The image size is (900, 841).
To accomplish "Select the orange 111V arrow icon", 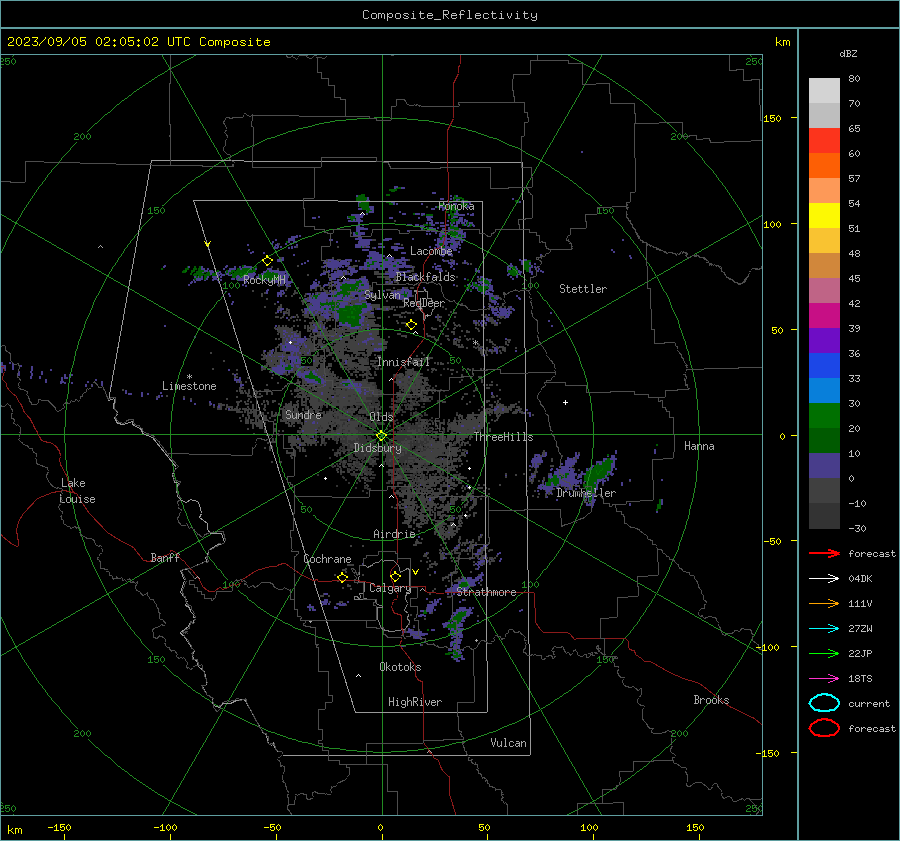I will (x=824, y=603).
